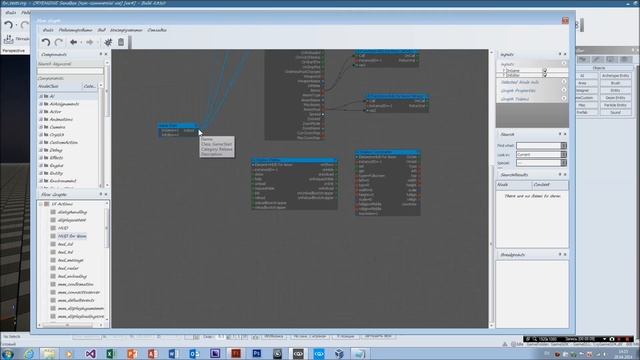Sort components by the Category column header
The image size is (640, 360).
coord(89,86)
